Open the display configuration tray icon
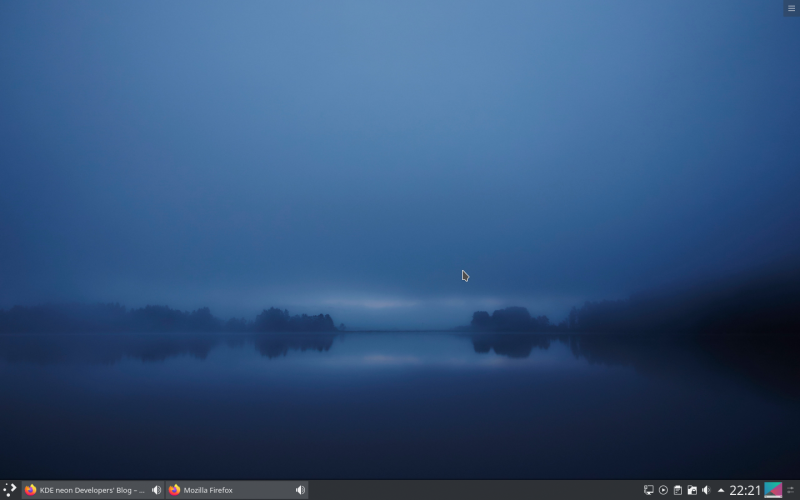This screenshot has width=800, height=500. [648, 490]
